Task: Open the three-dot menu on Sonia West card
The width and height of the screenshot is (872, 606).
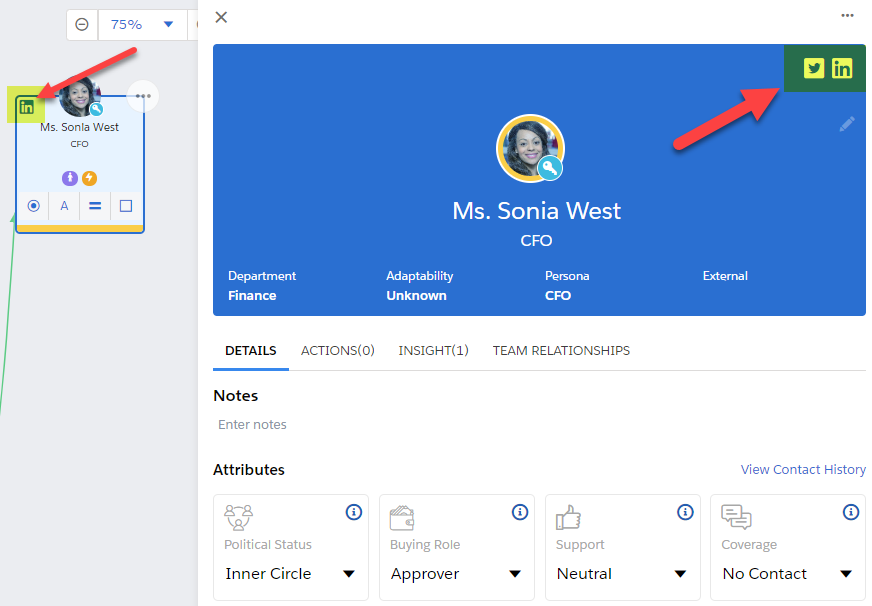Action: pos(143,96)
